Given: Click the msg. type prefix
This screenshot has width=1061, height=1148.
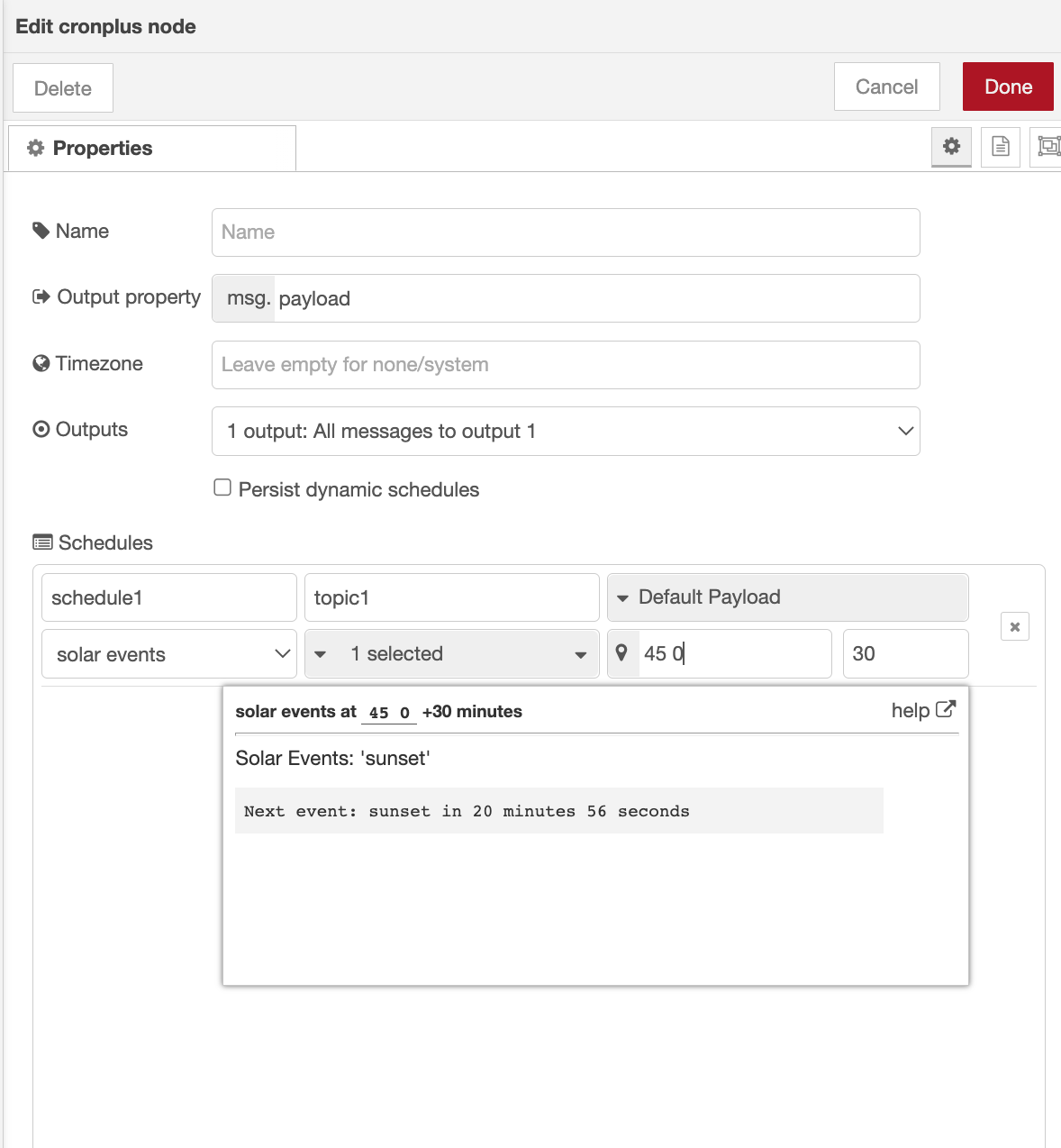Looking at the screenshot, I should (x=244, y=298).
